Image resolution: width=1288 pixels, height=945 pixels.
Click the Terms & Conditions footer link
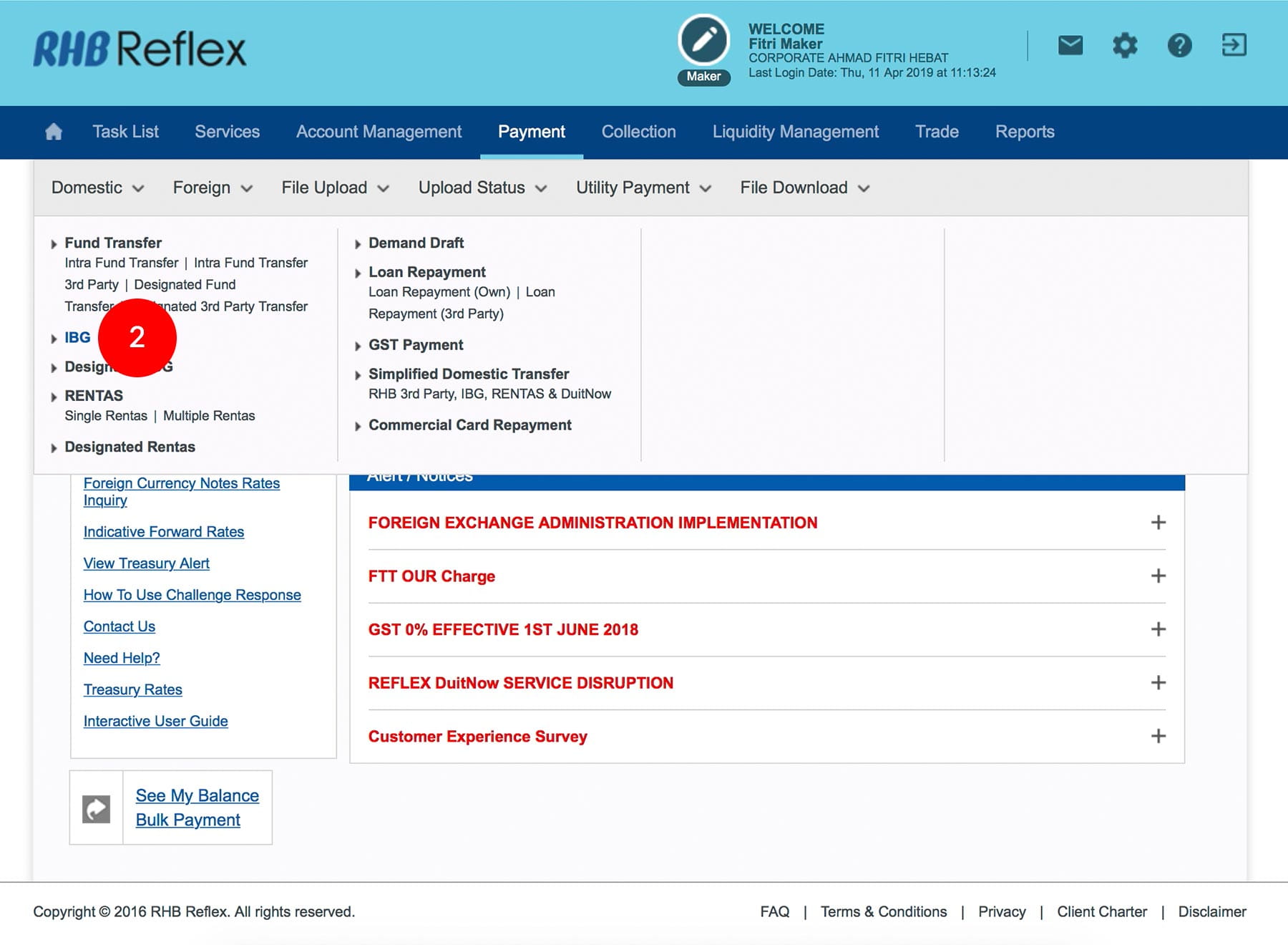[883, 911]
